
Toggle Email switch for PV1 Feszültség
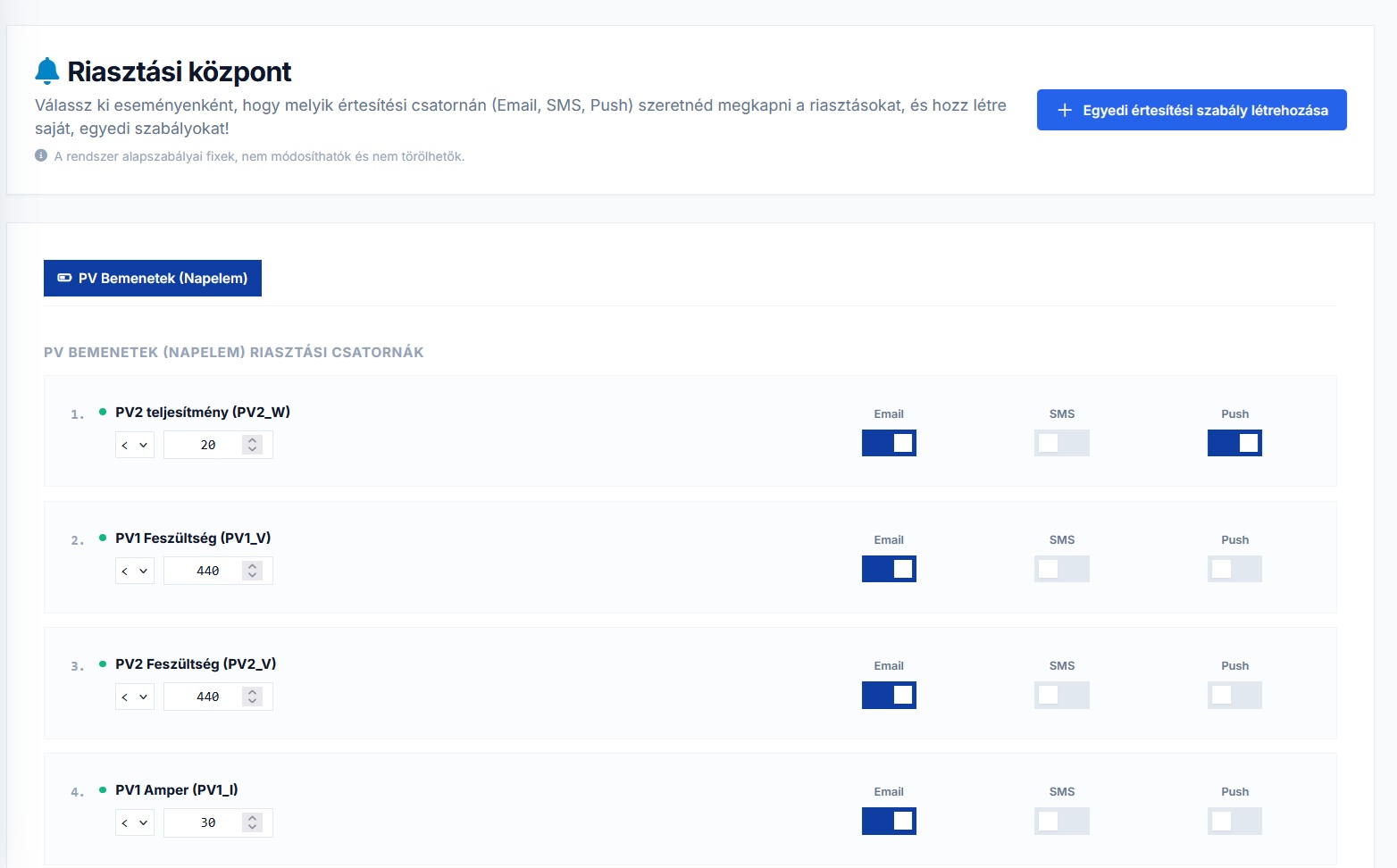pos(889,569)
